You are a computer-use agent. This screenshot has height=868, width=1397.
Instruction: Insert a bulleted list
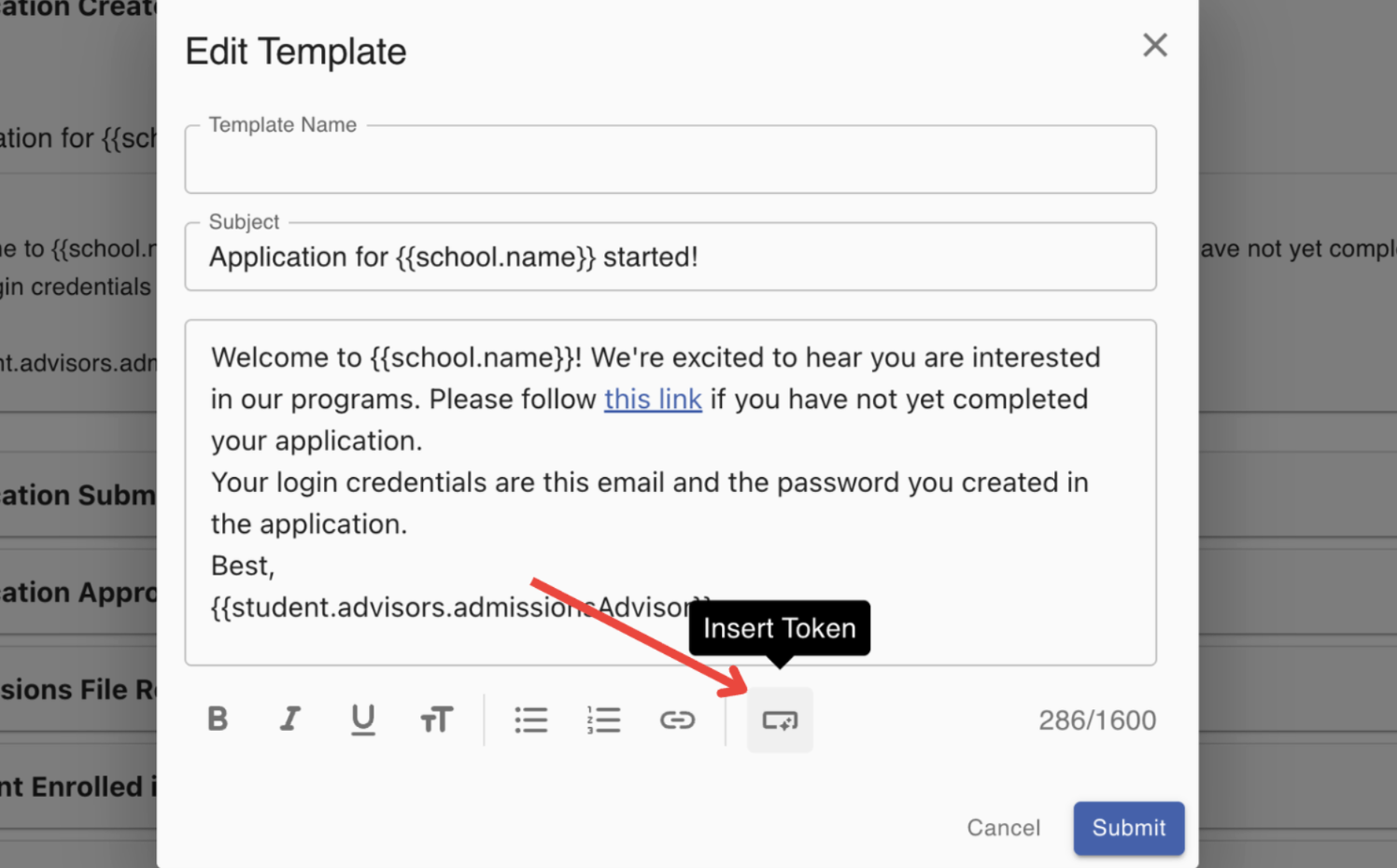click(531, 720)
